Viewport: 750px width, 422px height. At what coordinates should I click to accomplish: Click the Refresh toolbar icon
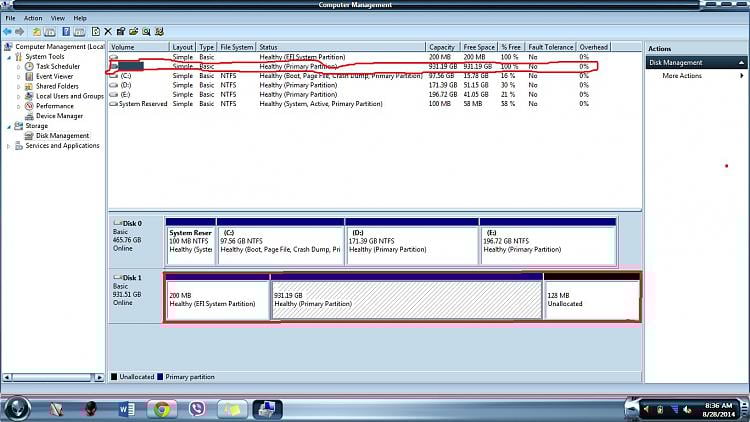tap(96, 32)
